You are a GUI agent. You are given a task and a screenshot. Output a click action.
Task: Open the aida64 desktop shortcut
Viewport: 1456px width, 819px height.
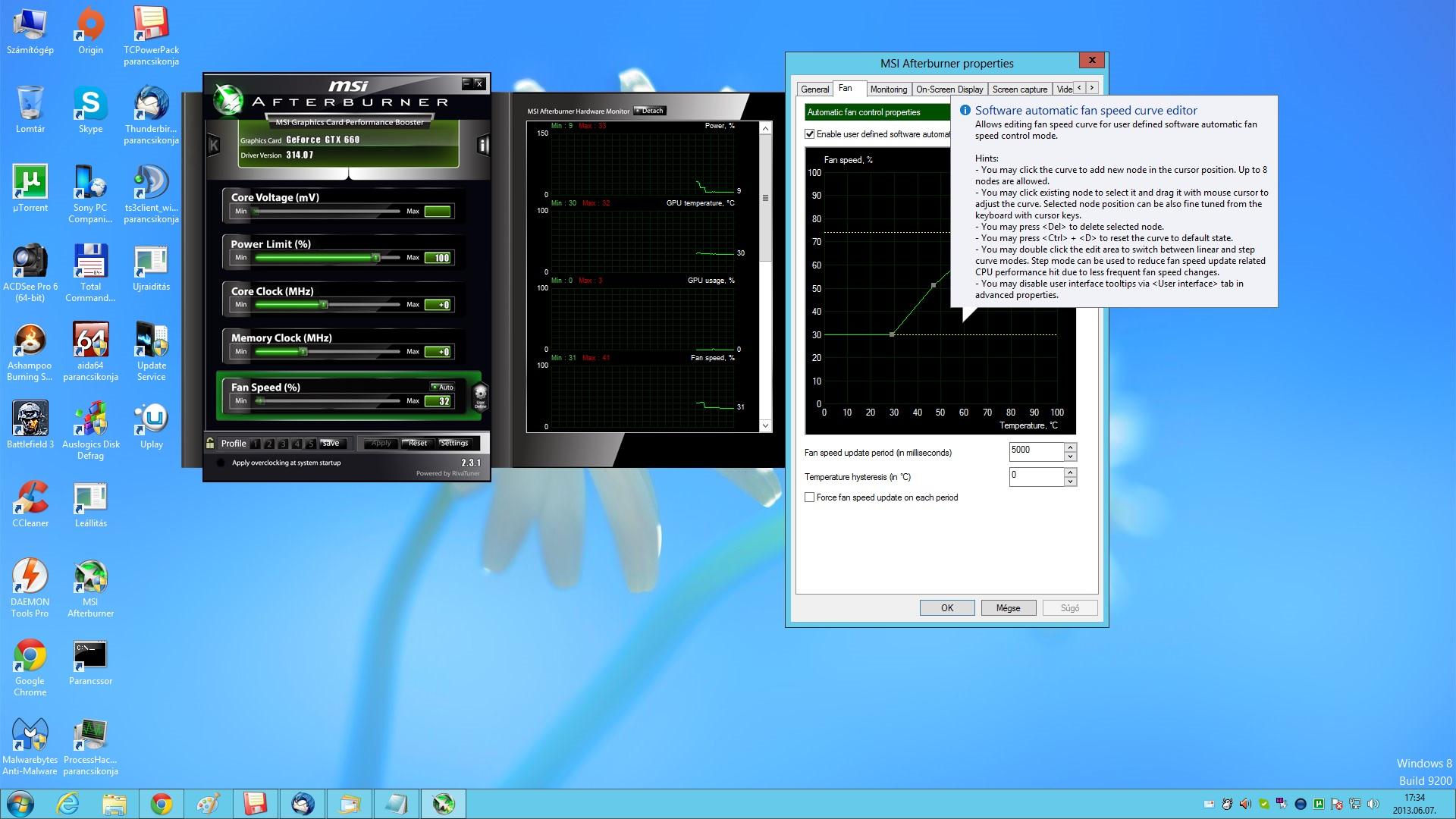click(90, 352)
